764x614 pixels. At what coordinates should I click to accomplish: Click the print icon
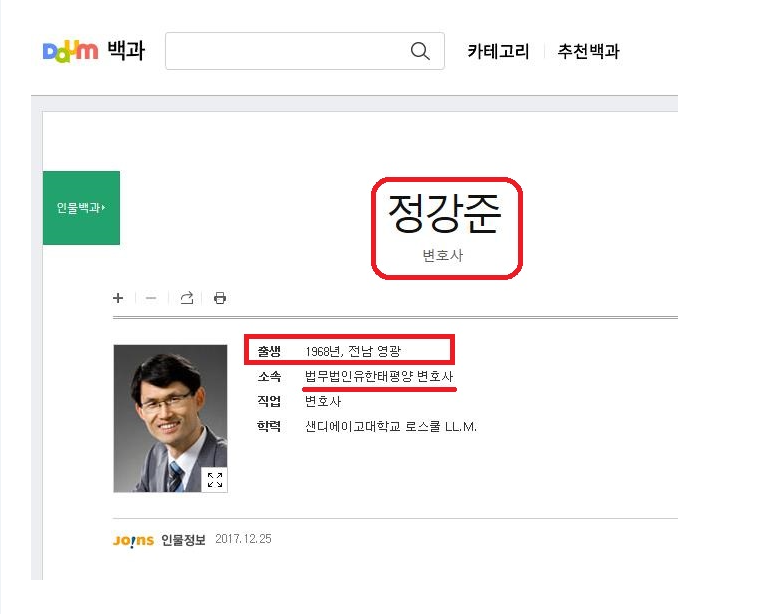[220, 297]
